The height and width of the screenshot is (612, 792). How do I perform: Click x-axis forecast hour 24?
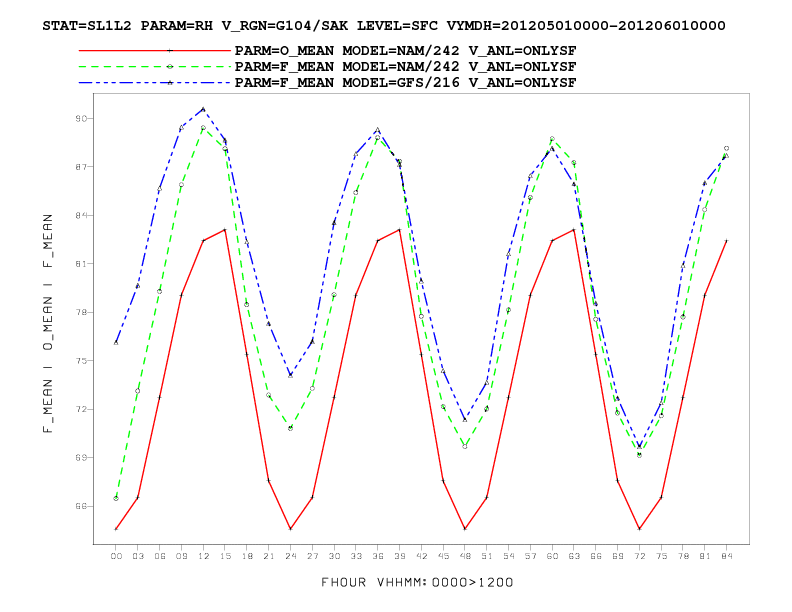click(290, 556)
